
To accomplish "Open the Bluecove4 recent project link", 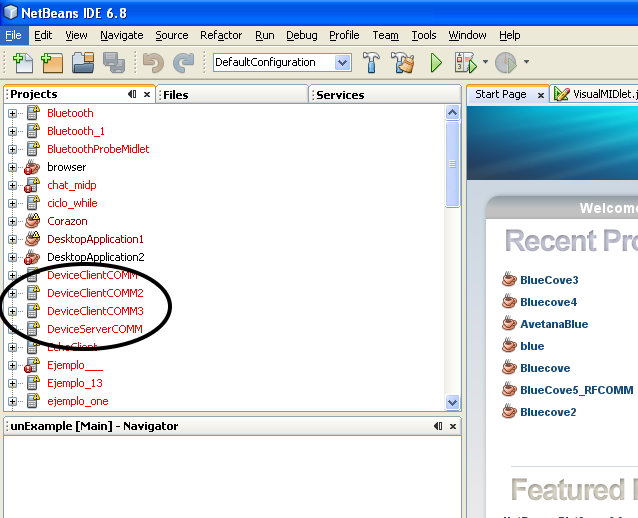I will (x=548, y=302).
